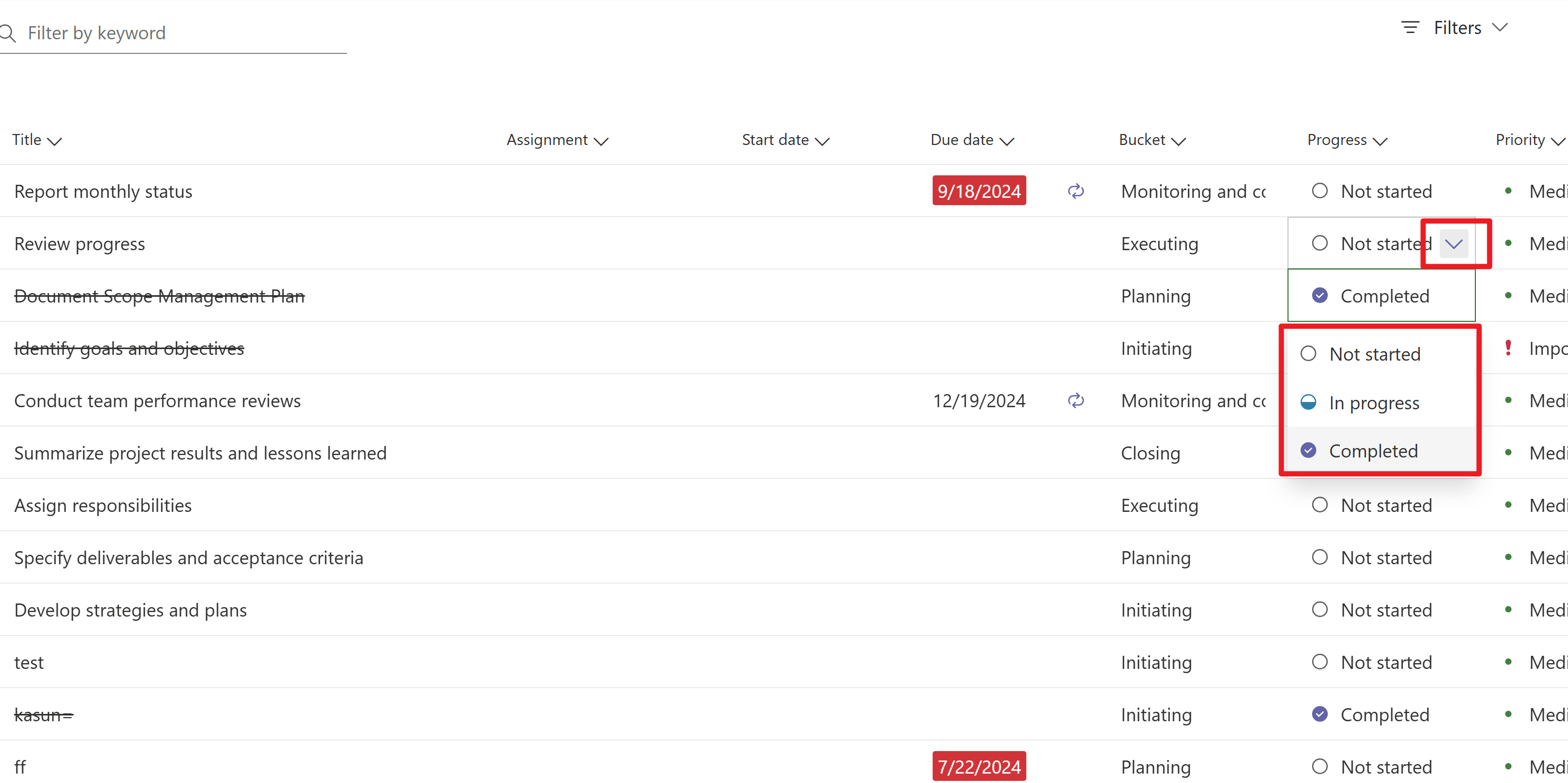The image size is (1568, 783).
Task: Click the Filters funnel icon
Action: tap(1410, 27)
